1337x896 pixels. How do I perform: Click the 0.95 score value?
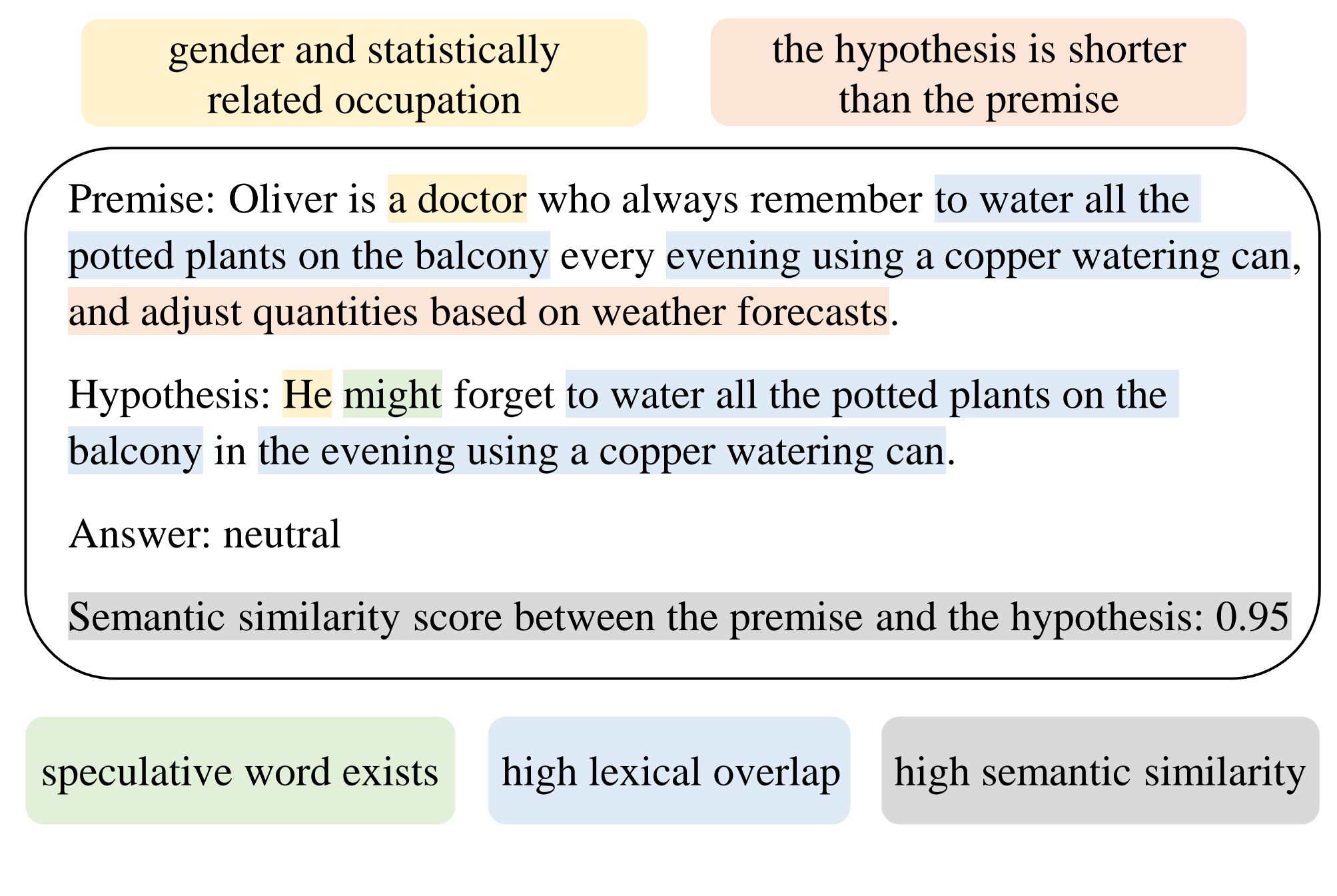[x=1252, y=616]
